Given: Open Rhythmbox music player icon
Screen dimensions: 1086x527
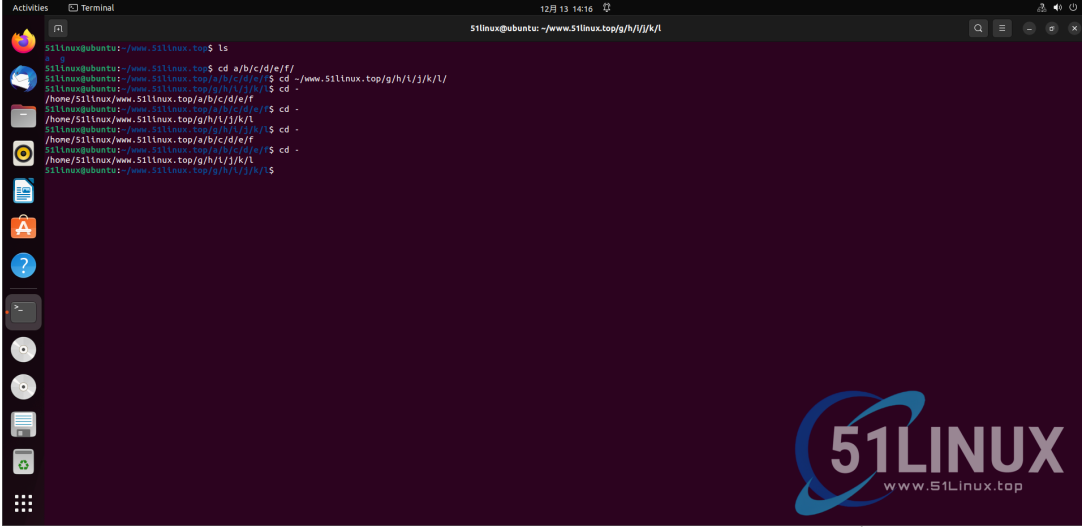Looking at the screenshot, I should (x=24, y=153).
